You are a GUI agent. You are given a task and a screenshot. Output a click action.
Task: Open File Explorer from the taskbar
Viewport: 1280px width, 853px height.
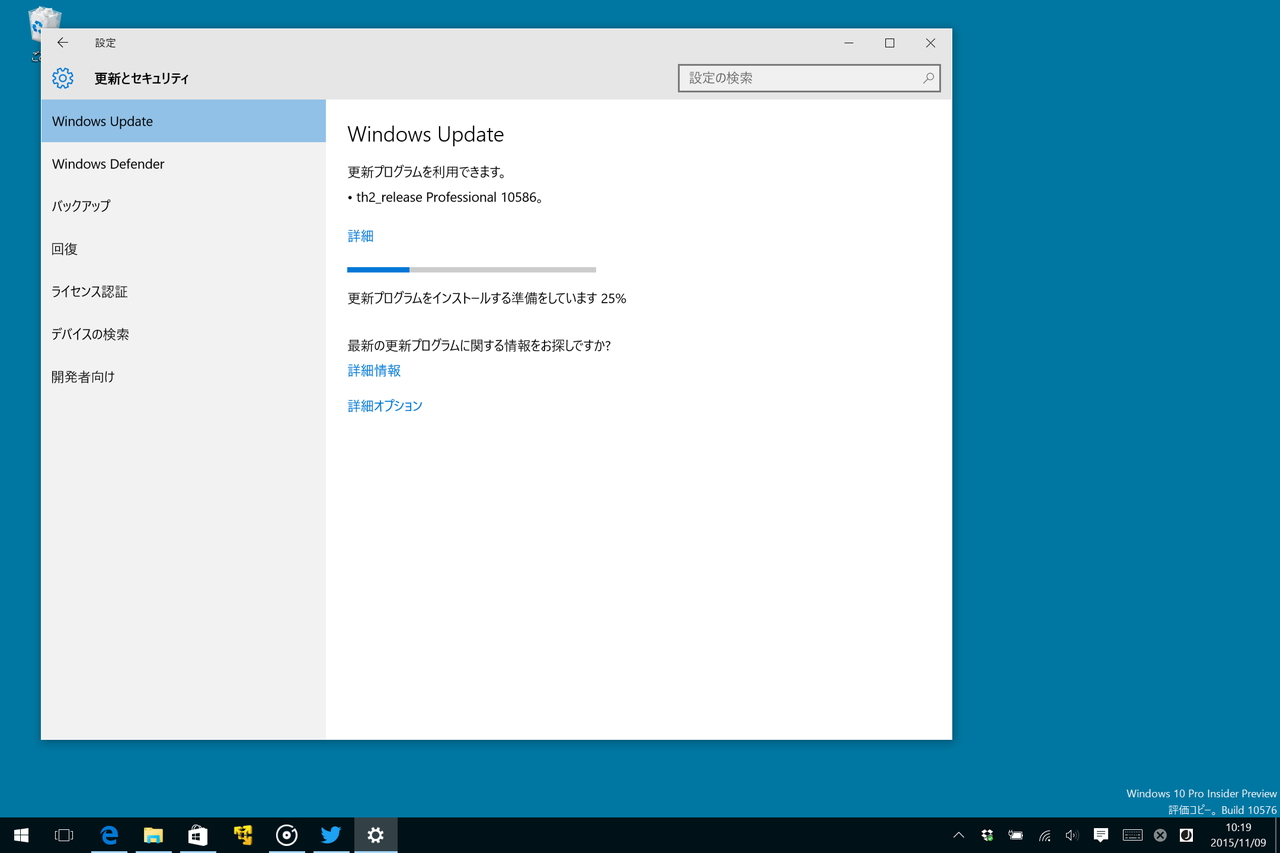[x=153, y=835]
